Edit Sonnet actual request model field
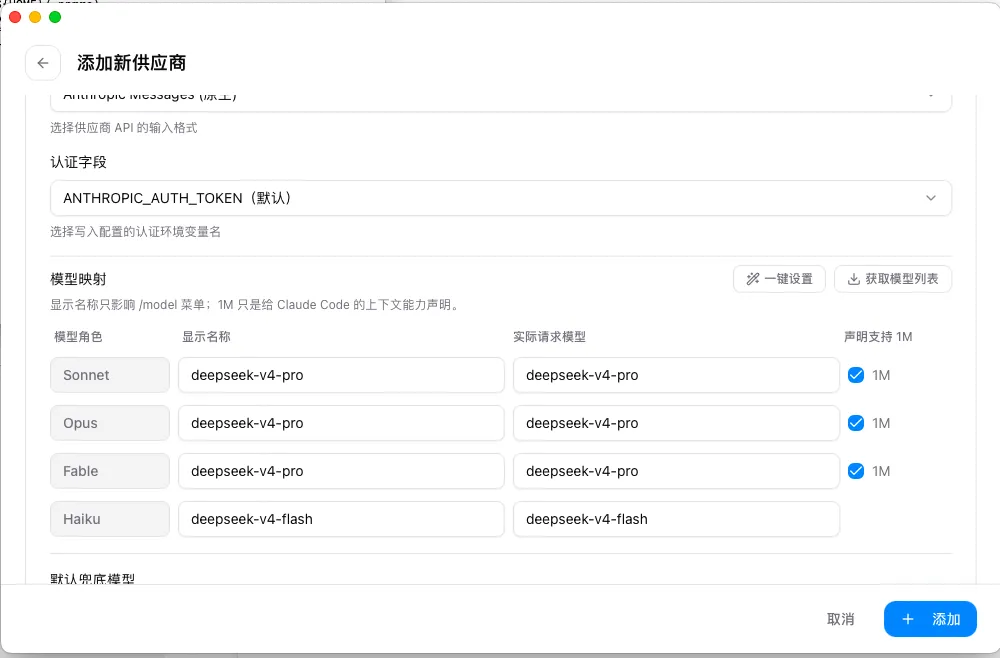The width and height of the screenshot is (1000, 658). pyautogui.click(x=676, y=375)
